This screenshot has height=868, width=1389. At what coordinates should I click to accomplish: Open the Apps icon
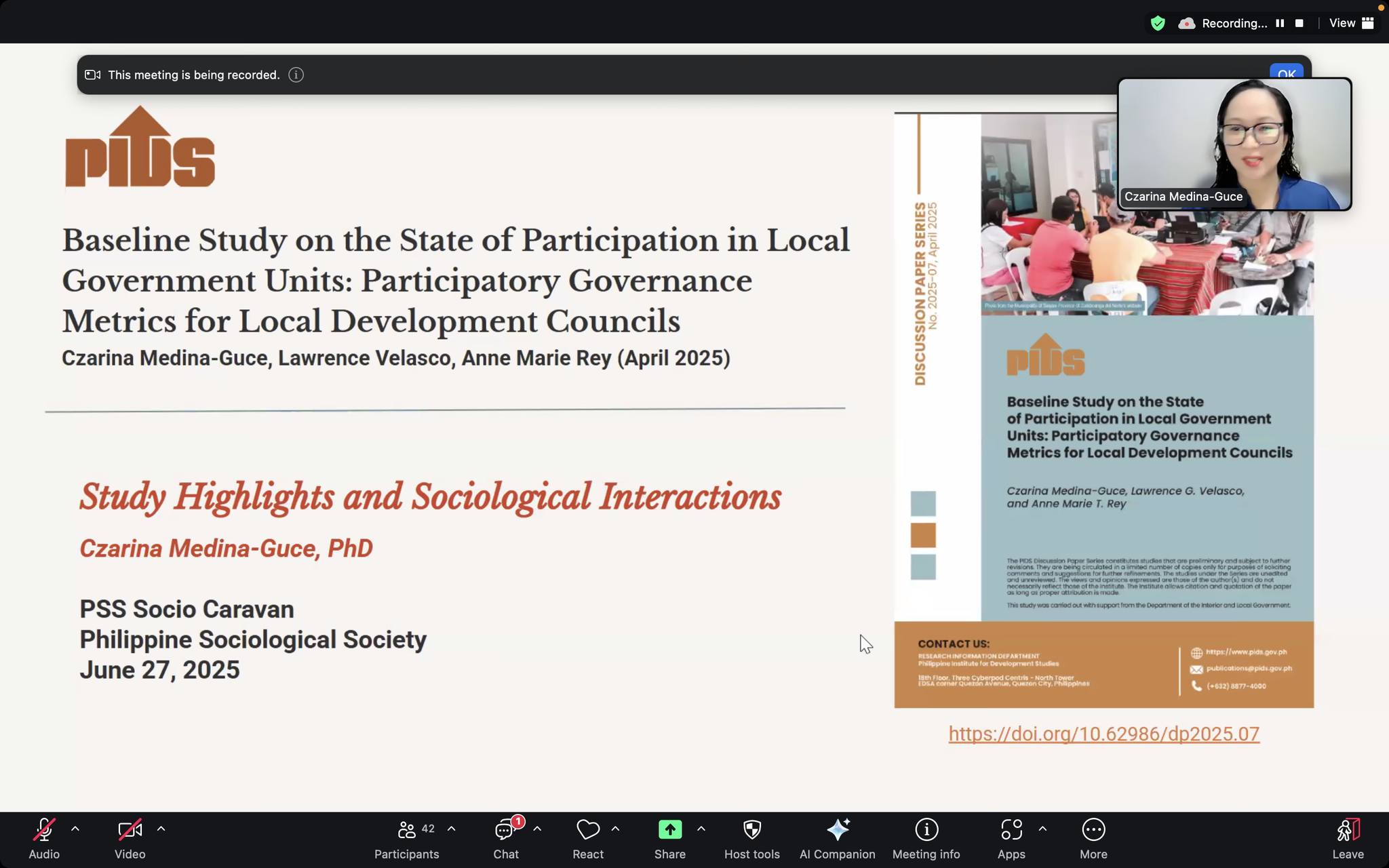click(1011, 830)
